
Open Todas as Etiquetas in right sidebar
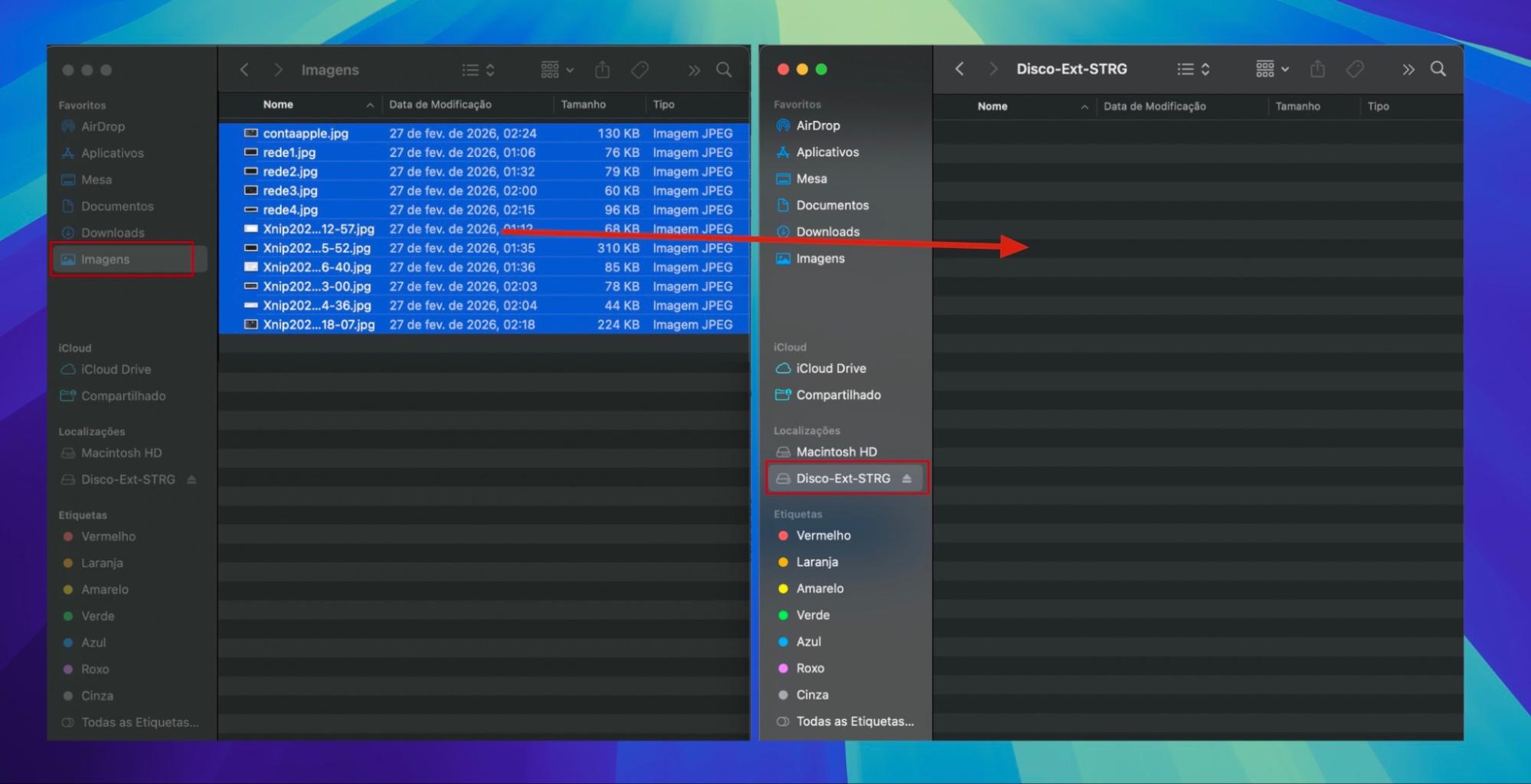pos(854,720)
